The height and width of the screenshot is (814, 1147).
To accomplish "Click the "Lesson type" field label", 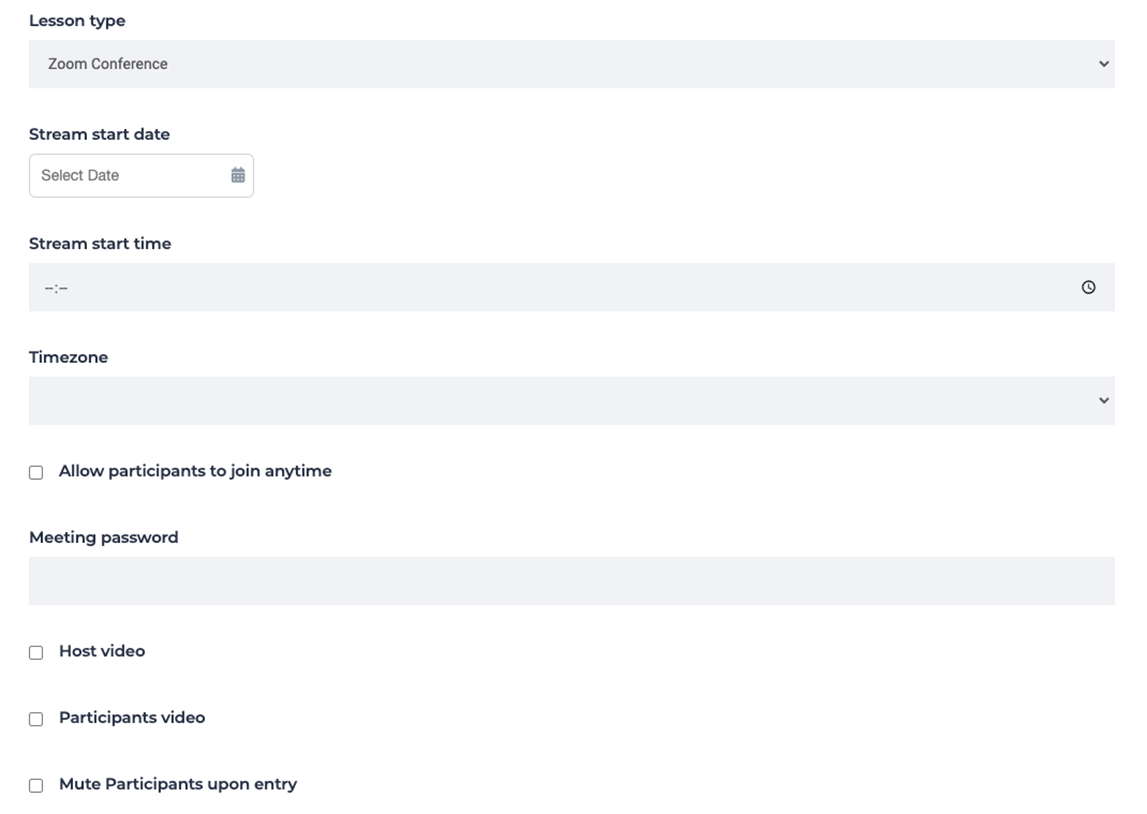I will click(x=77, y=21).
